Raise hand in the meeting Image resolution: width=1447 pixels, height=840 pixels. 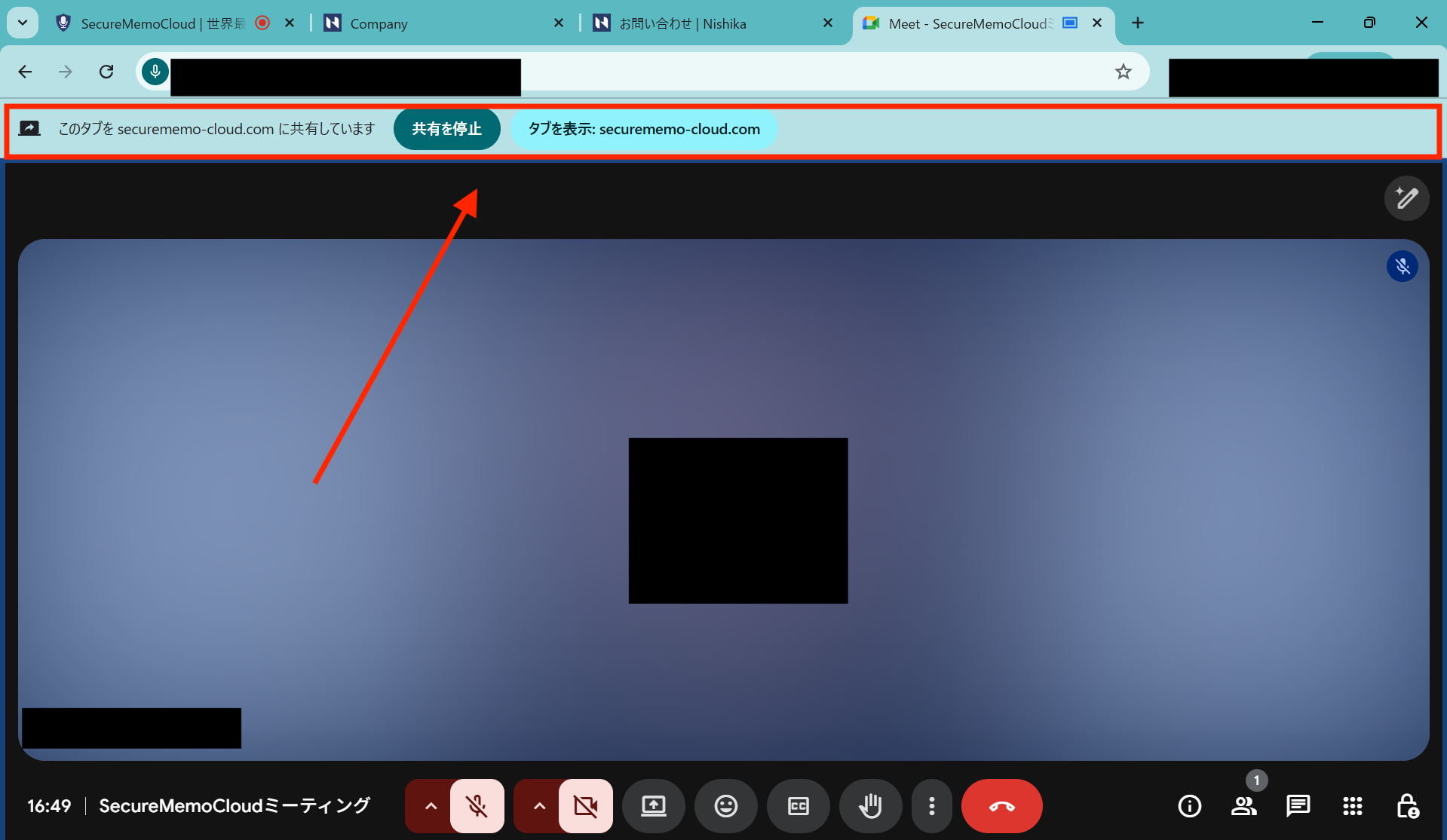(x=870, y=806)
